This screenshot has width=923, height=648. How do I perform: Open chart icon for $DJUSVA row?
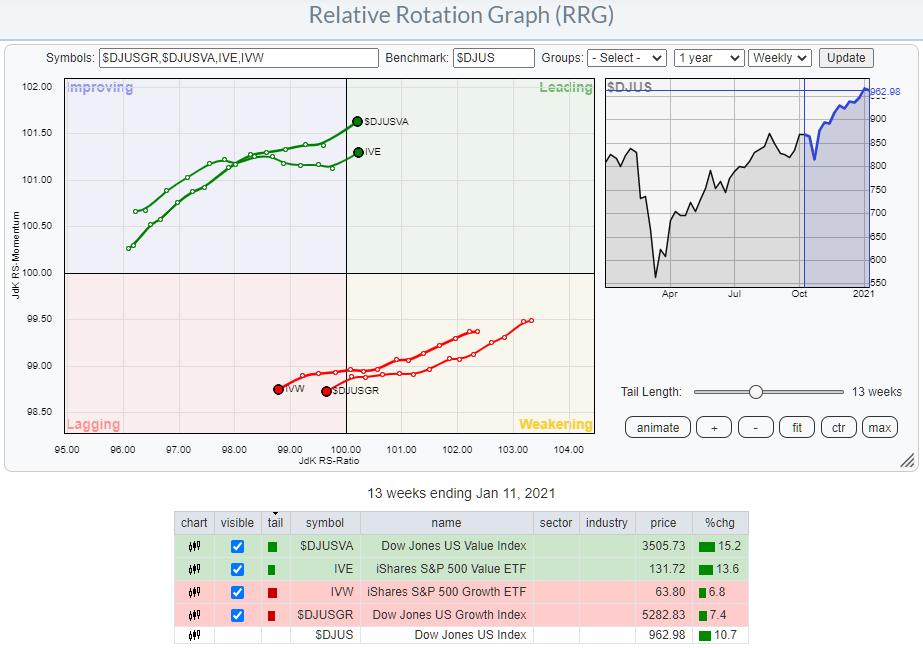(x=194, y=547)
